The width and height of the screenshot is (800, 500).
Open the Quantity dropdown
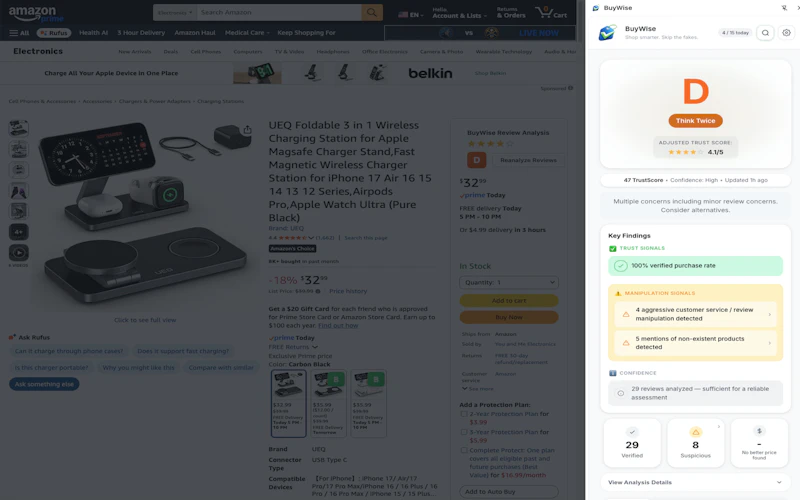pos(509,282)
